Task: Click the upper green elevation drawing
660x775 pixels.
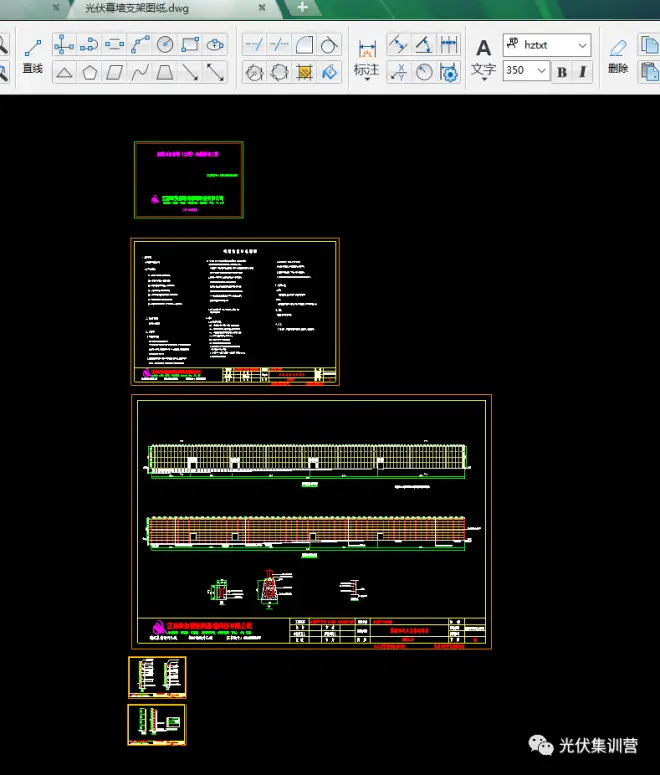Action: 308,461
